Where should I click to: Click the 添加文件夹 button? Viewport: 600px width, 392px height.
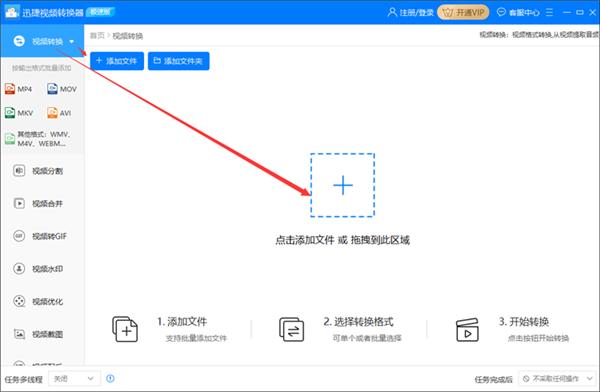(179, 61)
